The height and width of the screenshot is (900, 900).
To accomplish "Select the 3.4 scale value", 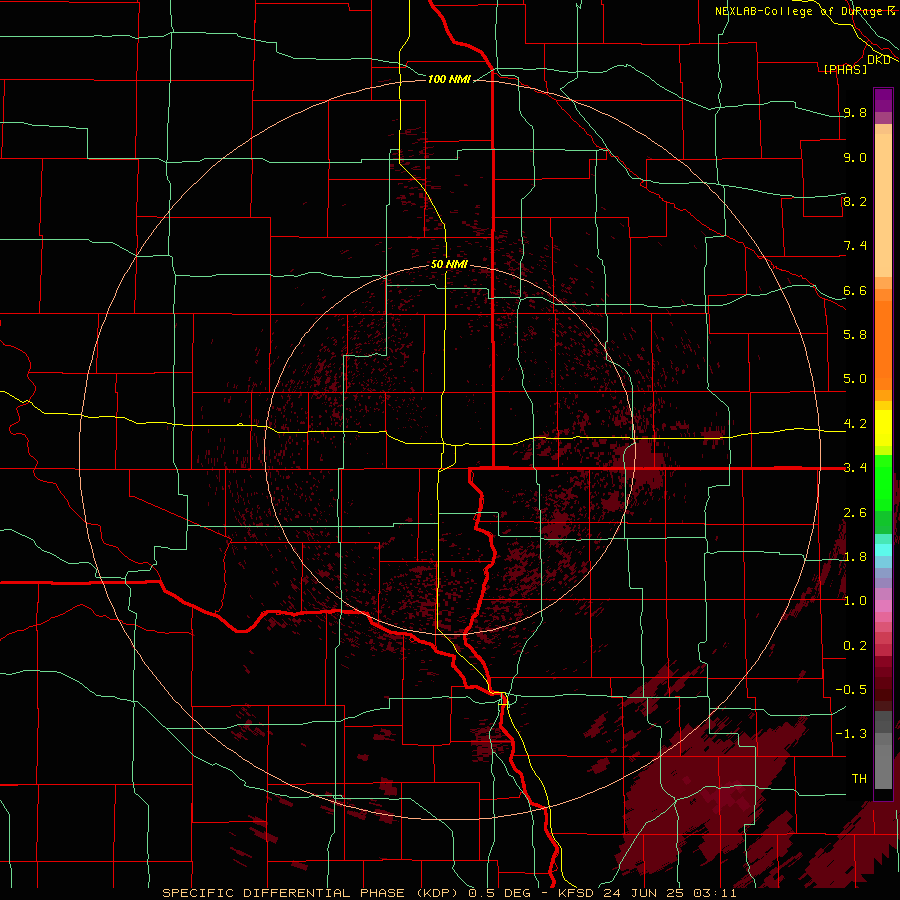I will pyautogui.click(x=855, y=468).
